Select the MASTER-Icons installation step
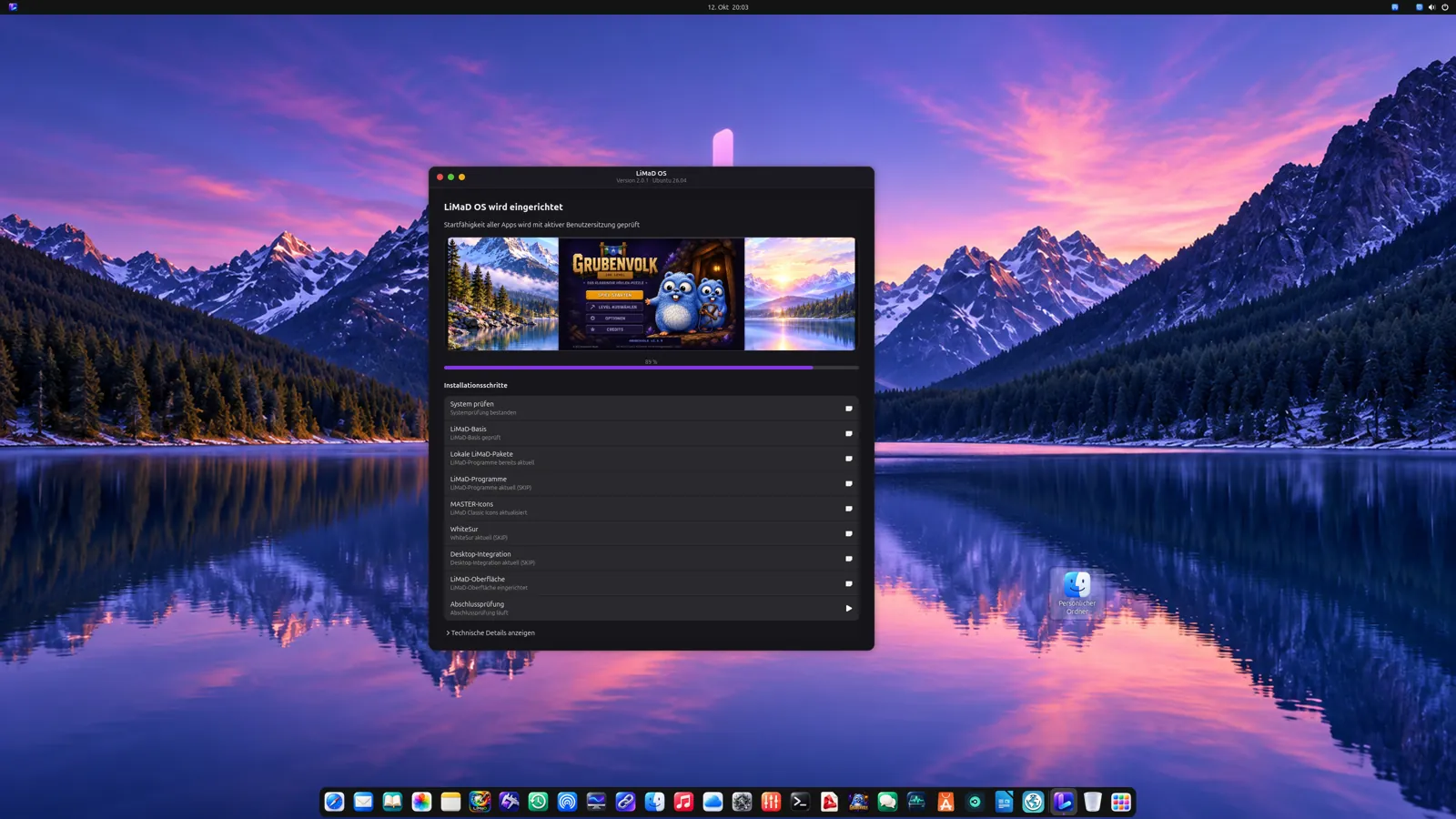The image size is (1456, 819). (652, 508)
